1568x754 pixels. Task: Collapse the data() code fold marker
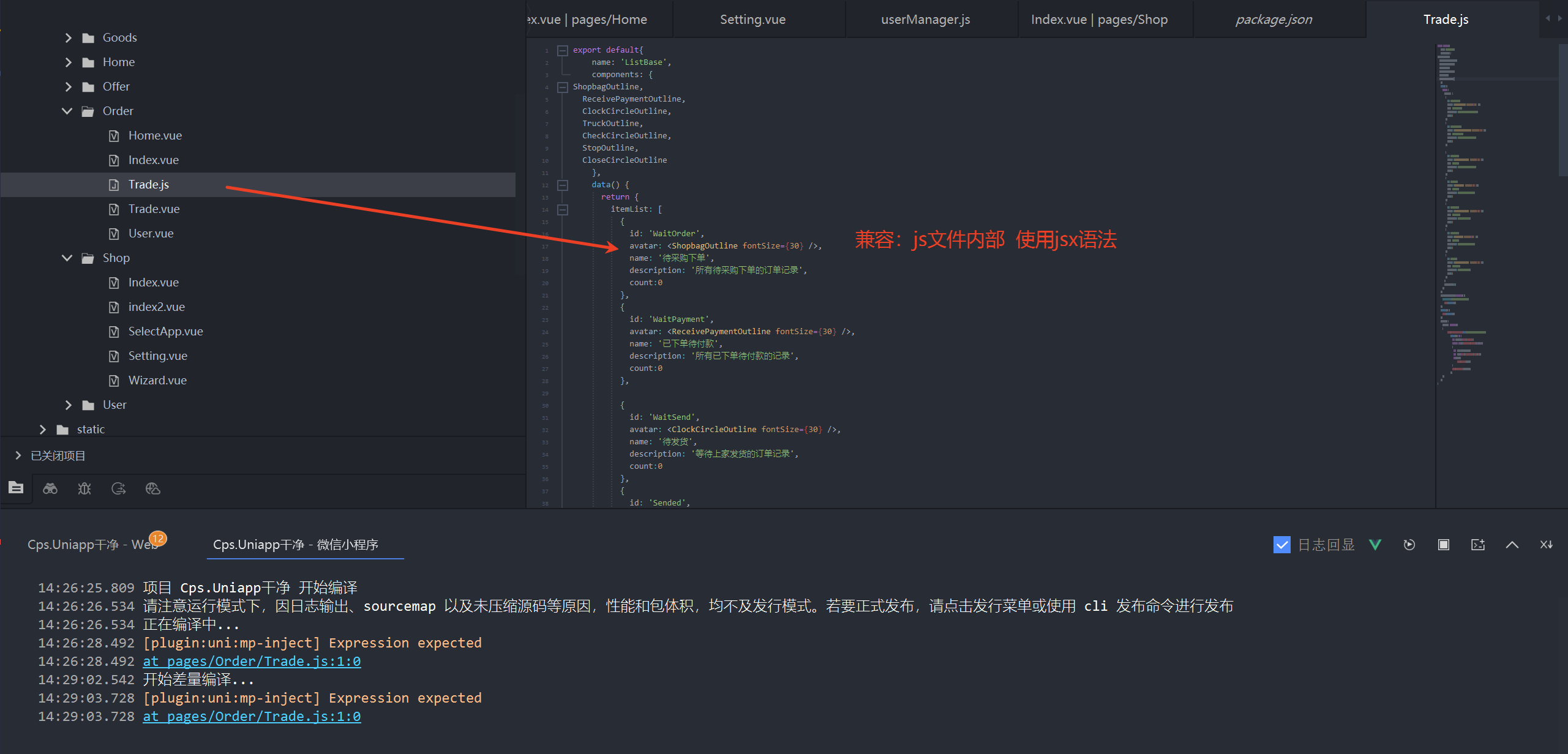pyautogui.click(x=563, y=185)
